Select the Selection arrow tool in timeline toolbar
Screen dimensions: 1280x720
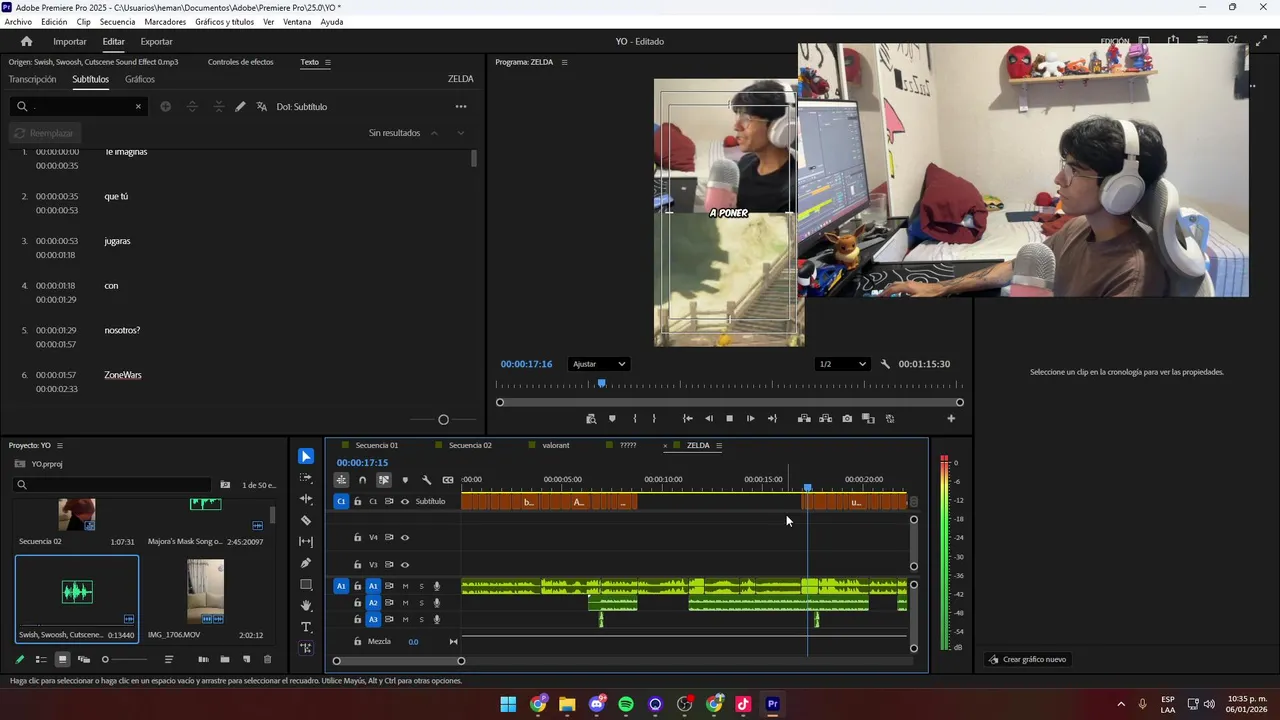306,456
